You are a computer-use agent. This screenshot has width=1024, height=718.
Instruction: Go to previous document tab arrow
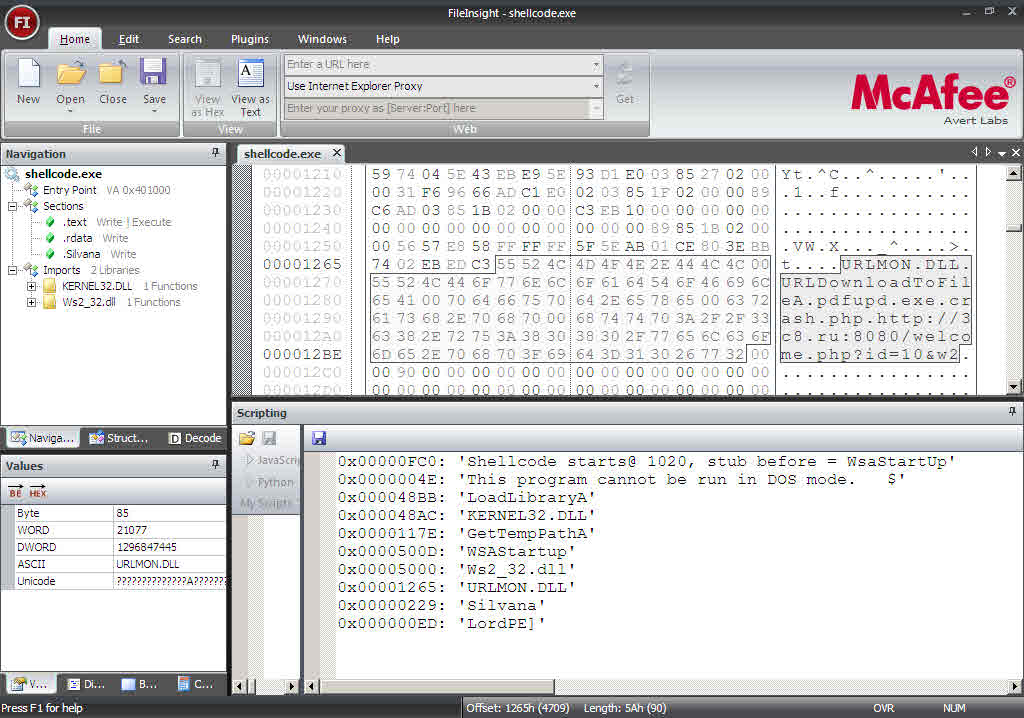974,152
